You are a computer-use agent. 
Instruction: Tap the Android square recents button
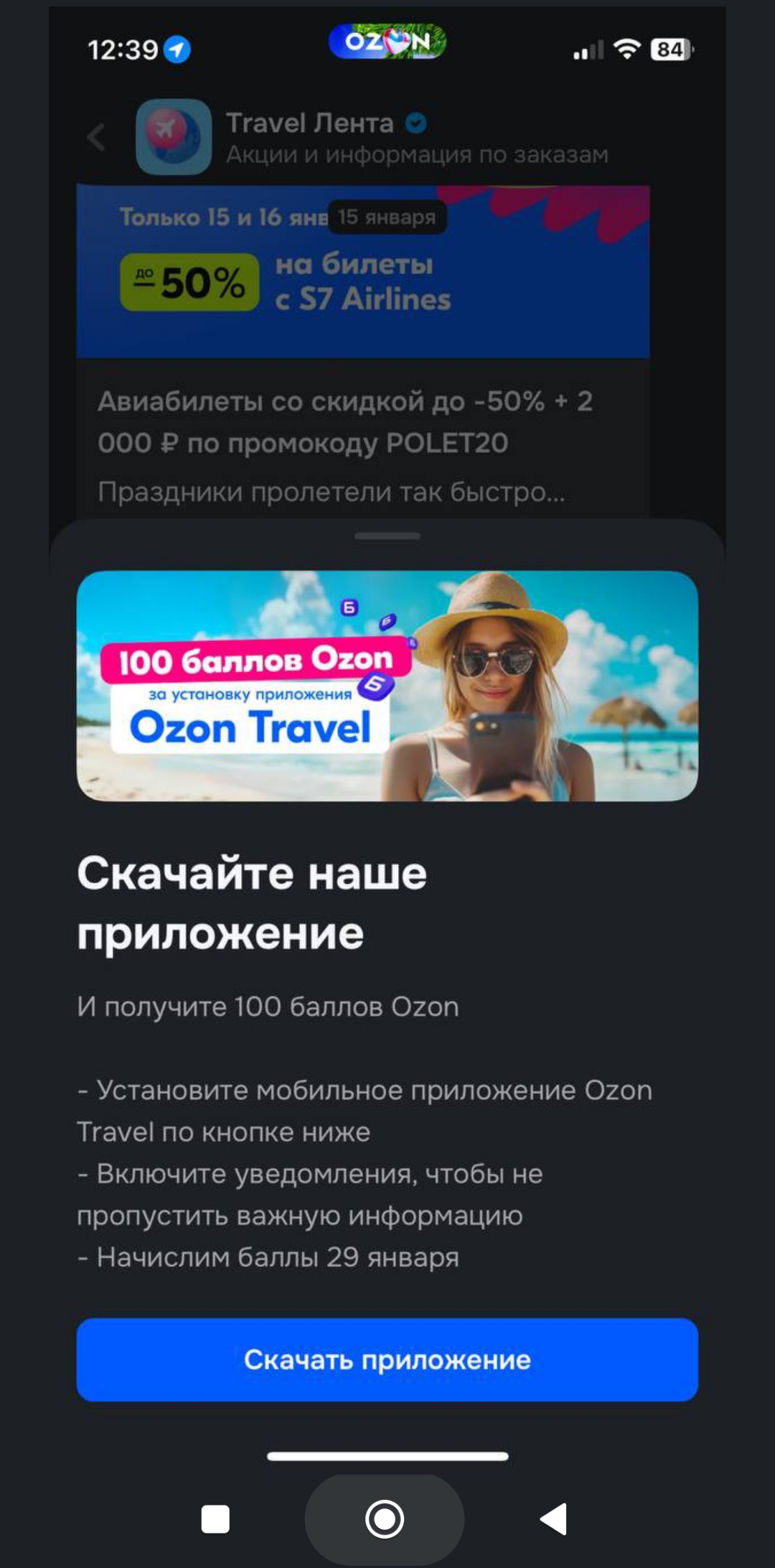215,1519
